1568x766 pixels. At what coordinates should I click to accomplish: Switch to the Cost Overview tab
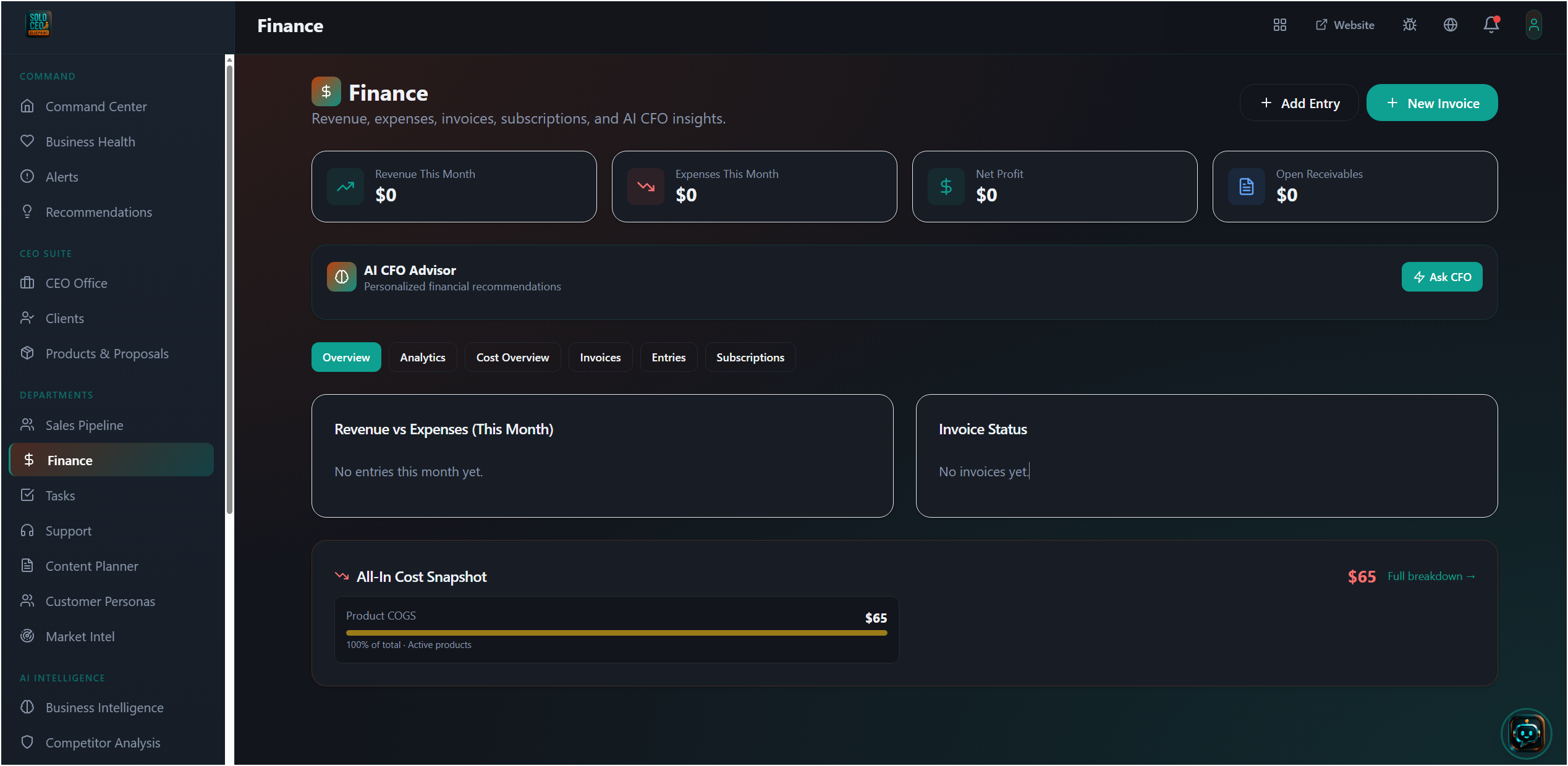coord(512,358)
